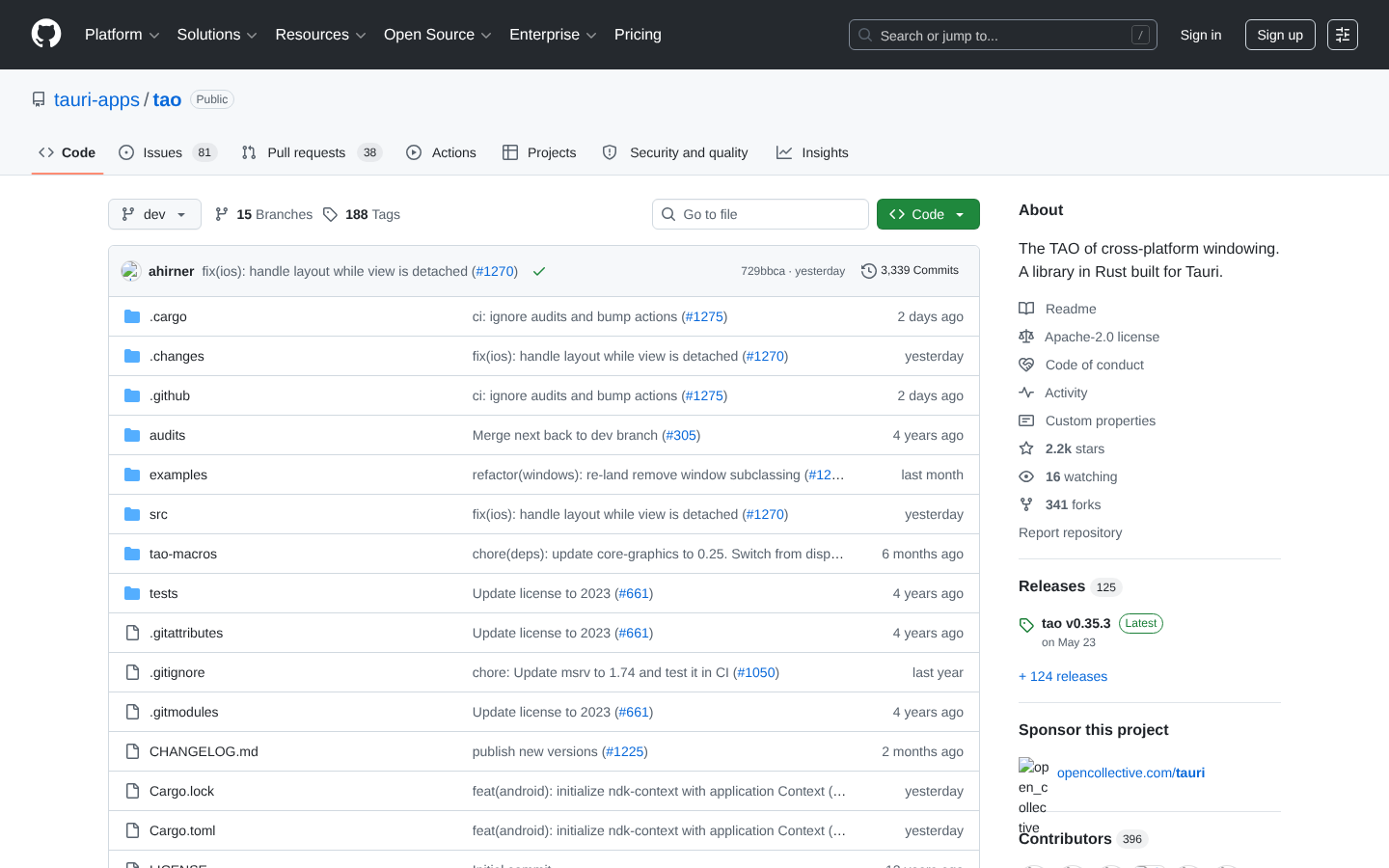The width and height of the screenshot is (1389, 868).
Task: Click the search or jump to field
Action: click(1003, 35)
